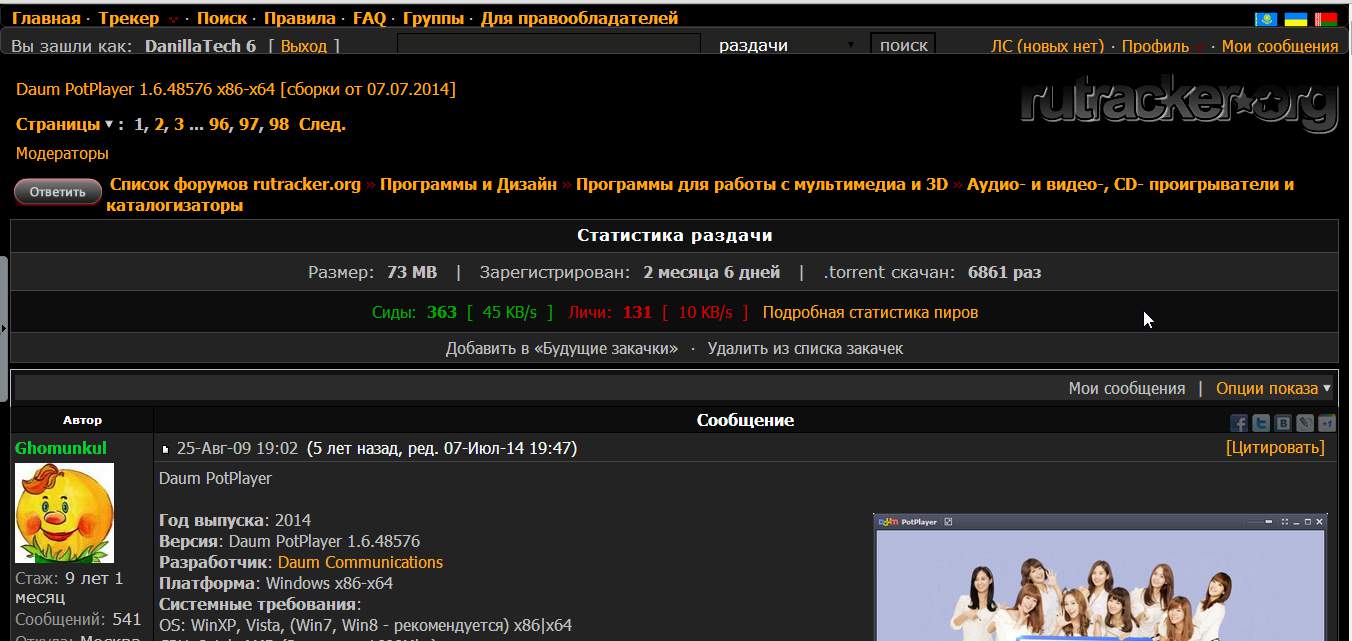Click the Ответить reply button
Screen dimensions: 1352x641
click(58, 192)
